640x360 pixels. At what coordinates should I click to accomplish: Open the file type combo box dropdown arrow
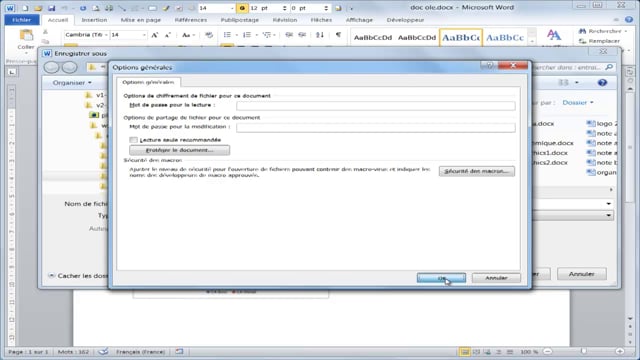pos(609,215)
